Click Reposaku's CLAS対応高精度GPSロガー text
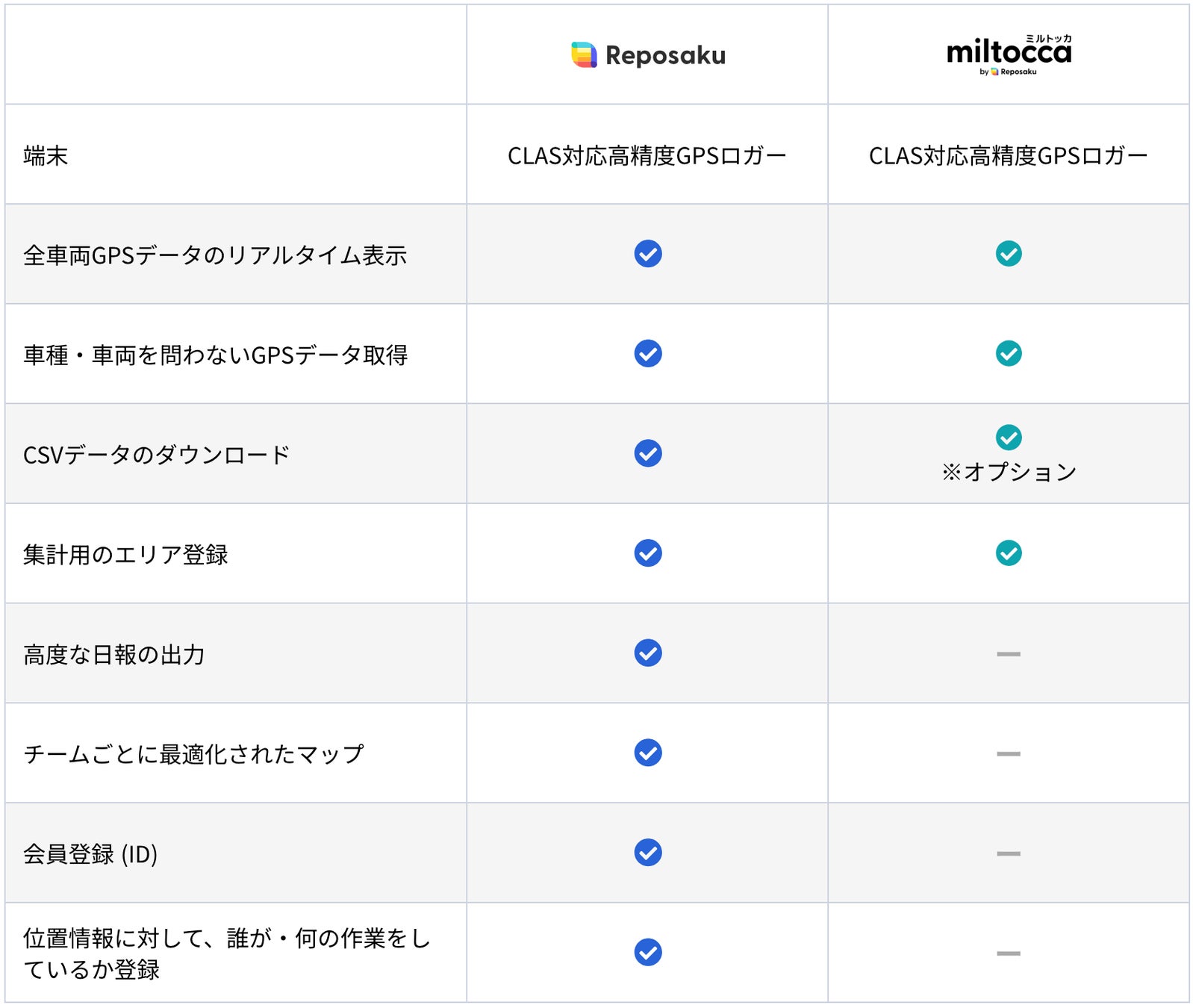 coord(647,155)
